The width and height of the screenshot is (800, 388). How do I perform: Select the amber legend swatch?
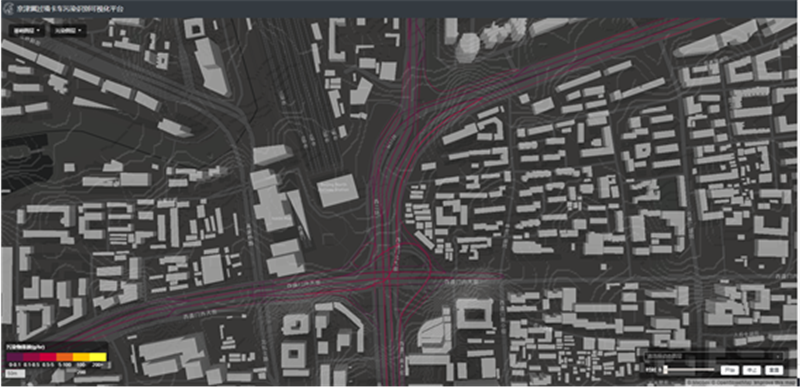[x=81, y=357]
